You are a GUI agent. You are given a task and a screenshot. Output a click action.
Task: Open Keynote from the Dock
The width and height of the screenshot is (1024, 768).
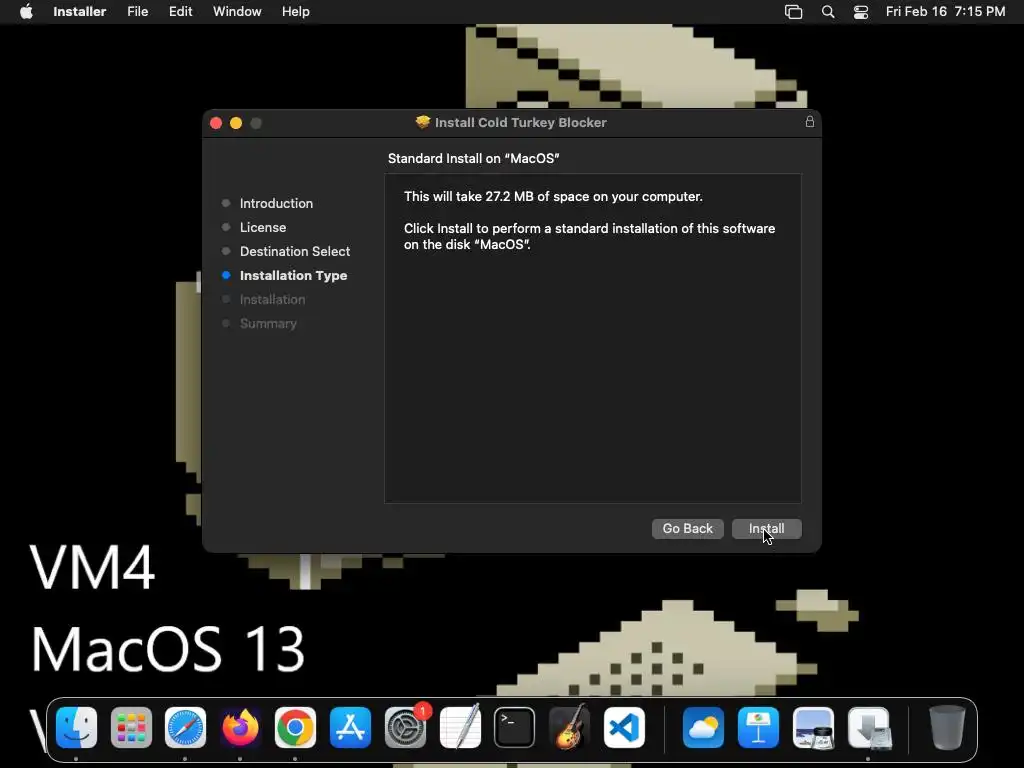(x=758, y=728)
